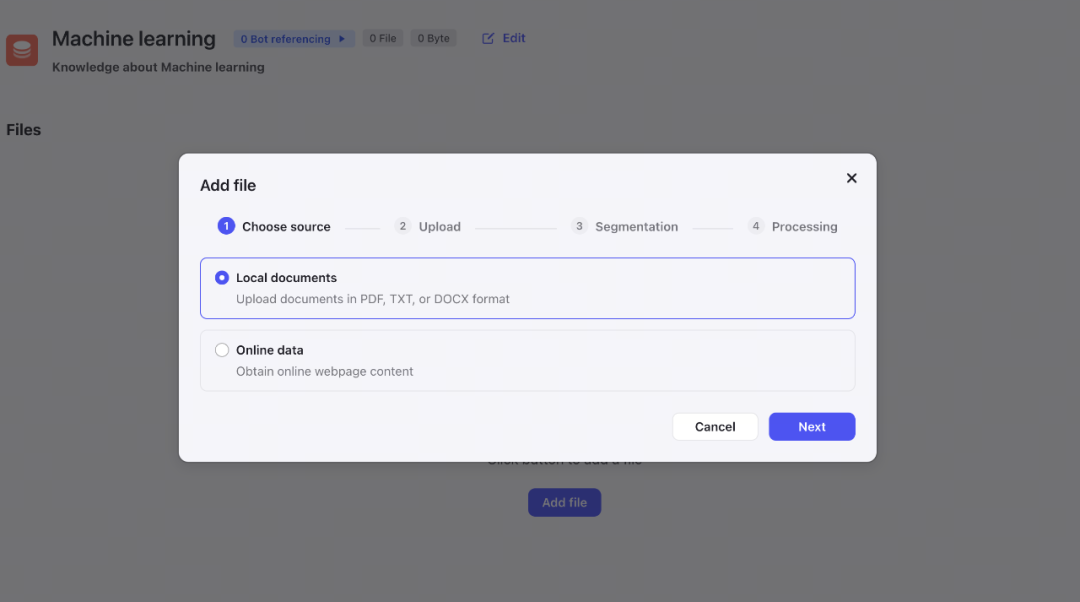The height and width of the screenshot is (602, 1080).
Task: Click the 0 File badge
Action: [x=383, y=39]
